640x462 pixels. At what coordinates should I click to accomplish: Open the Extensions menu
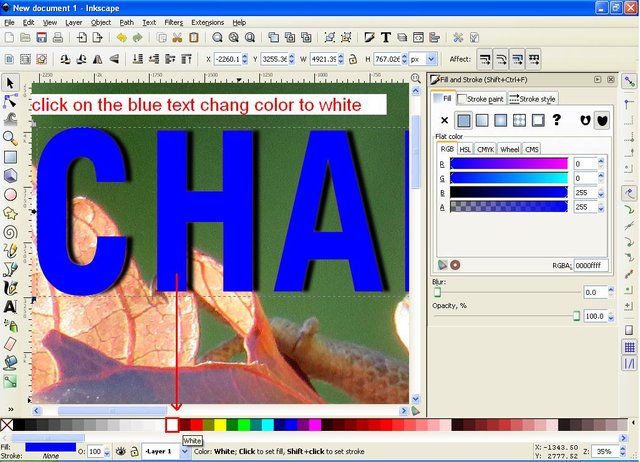[208, 22]
